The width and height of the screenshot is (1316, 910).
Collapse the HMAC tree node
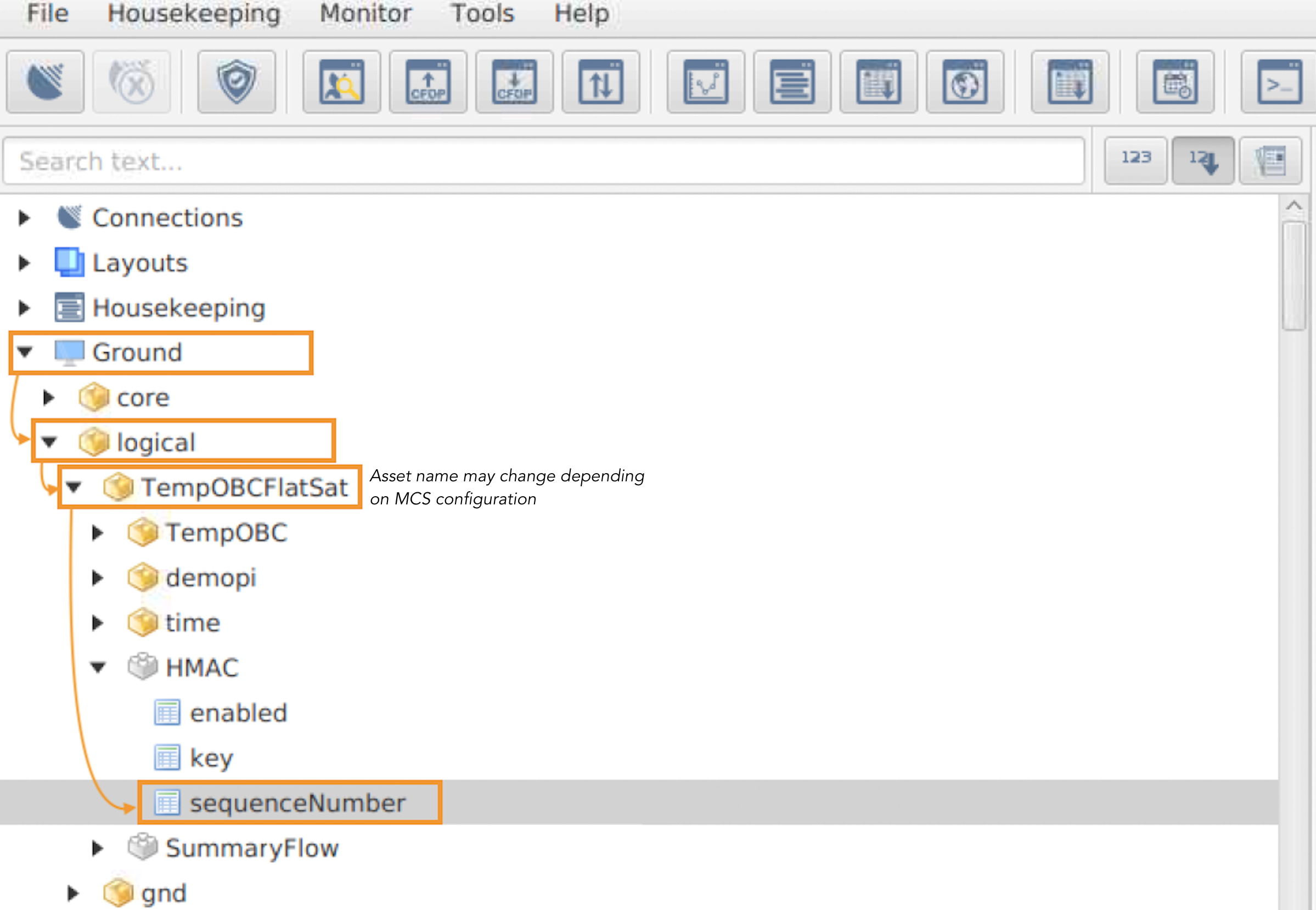(x=98, y=667)
